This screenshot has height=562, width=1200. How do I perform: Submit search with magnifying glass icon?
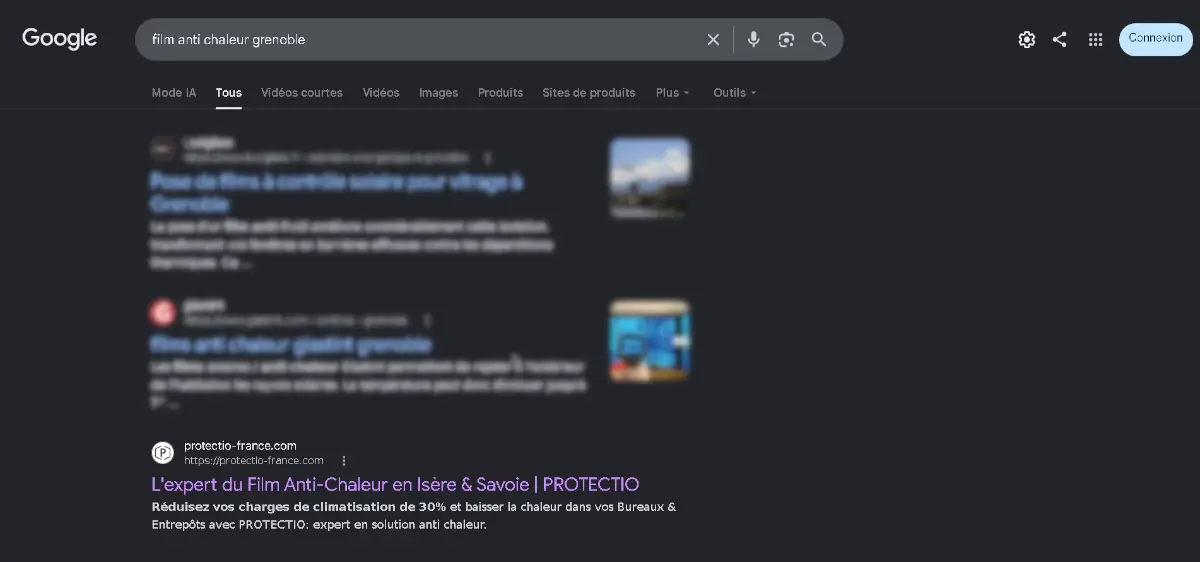819,40
